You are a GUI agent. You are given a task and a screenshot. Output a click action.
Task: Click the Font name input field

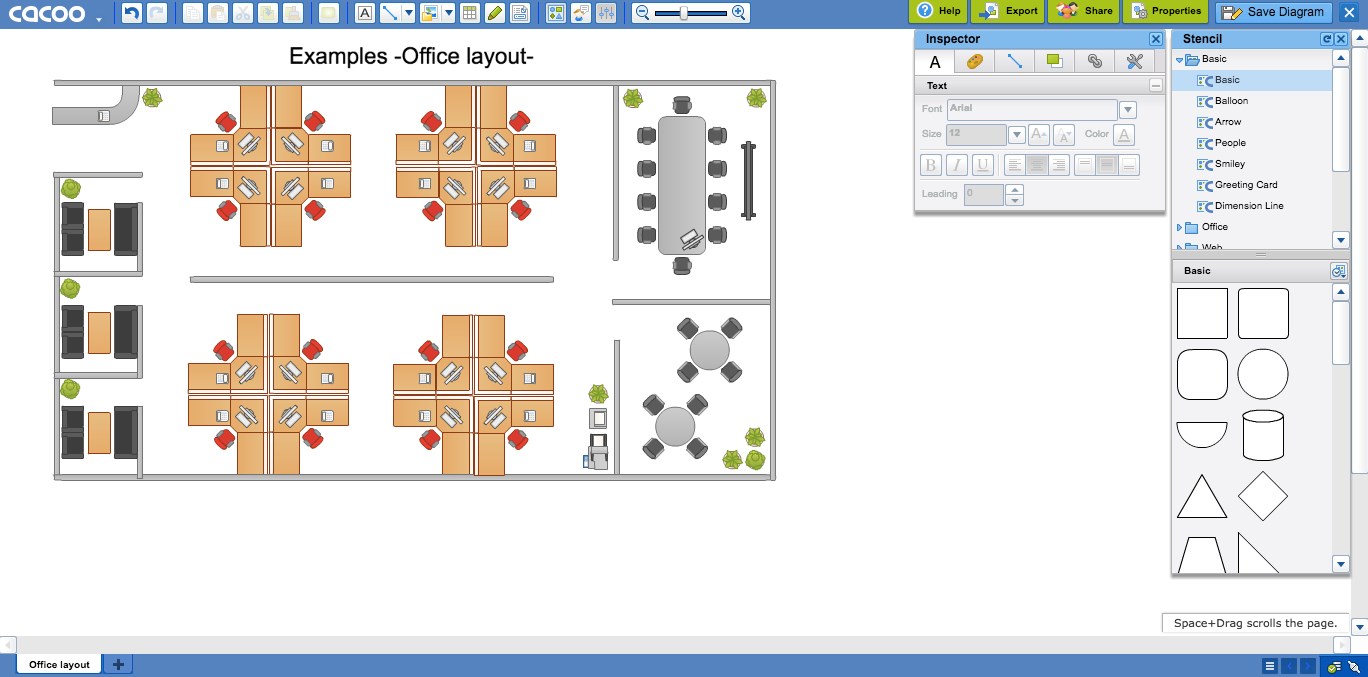point(1031,109)
